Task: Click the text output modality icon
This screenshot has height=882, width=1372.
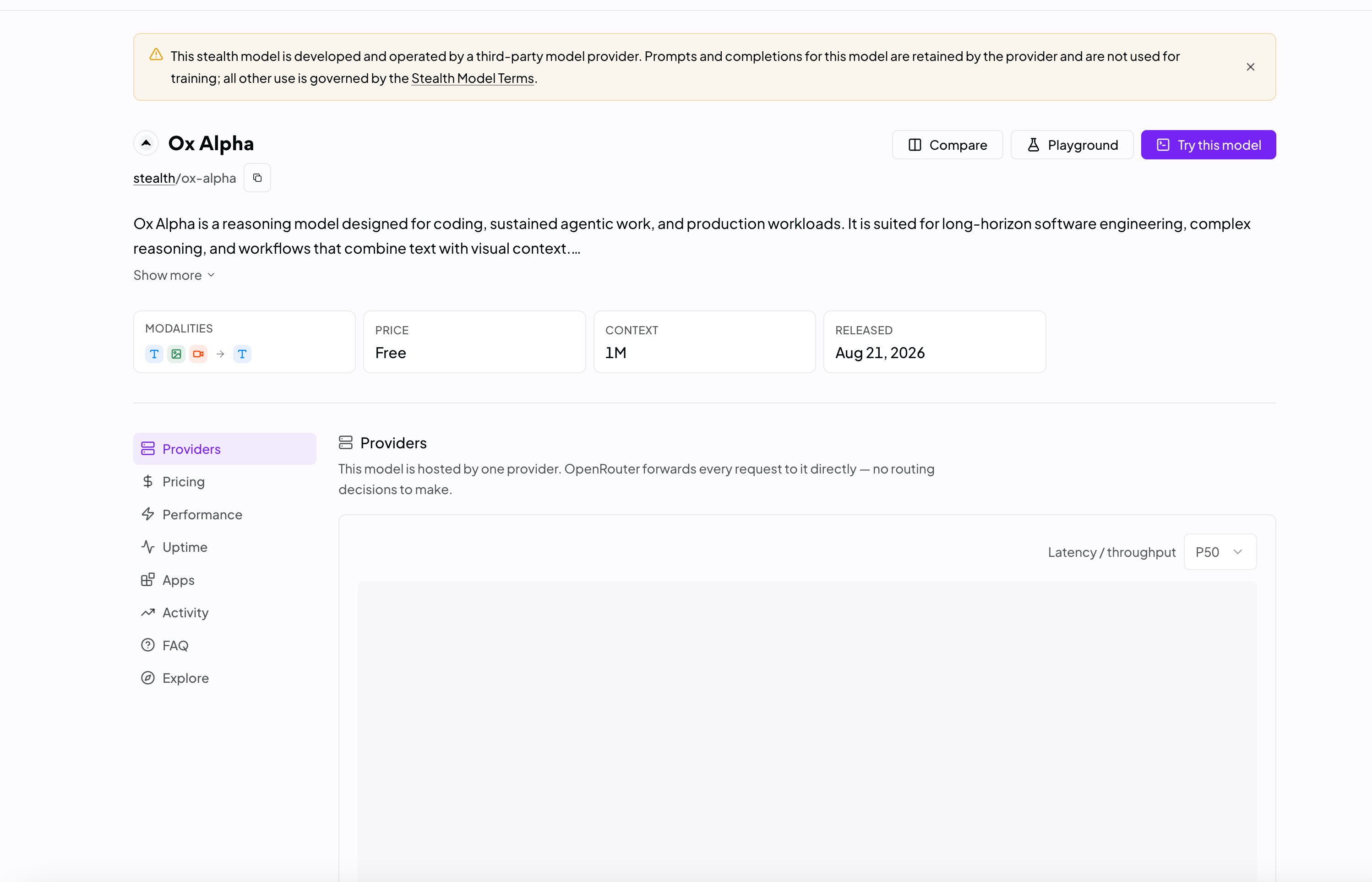Action: (x=242, y=354)
